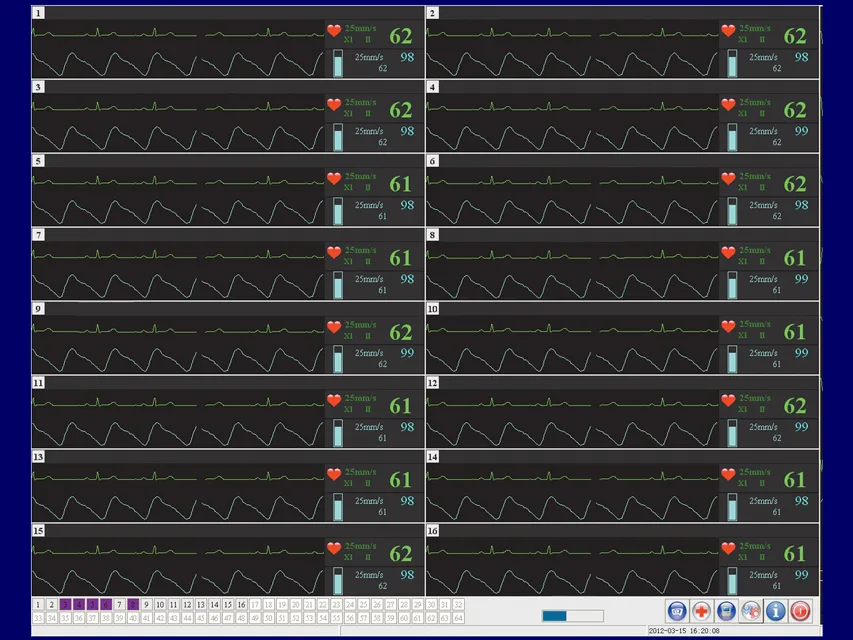The image size is (853, 640).
Task: Click the SpO2 bar indicator in bed 16
Action: (x=732, y=581)
